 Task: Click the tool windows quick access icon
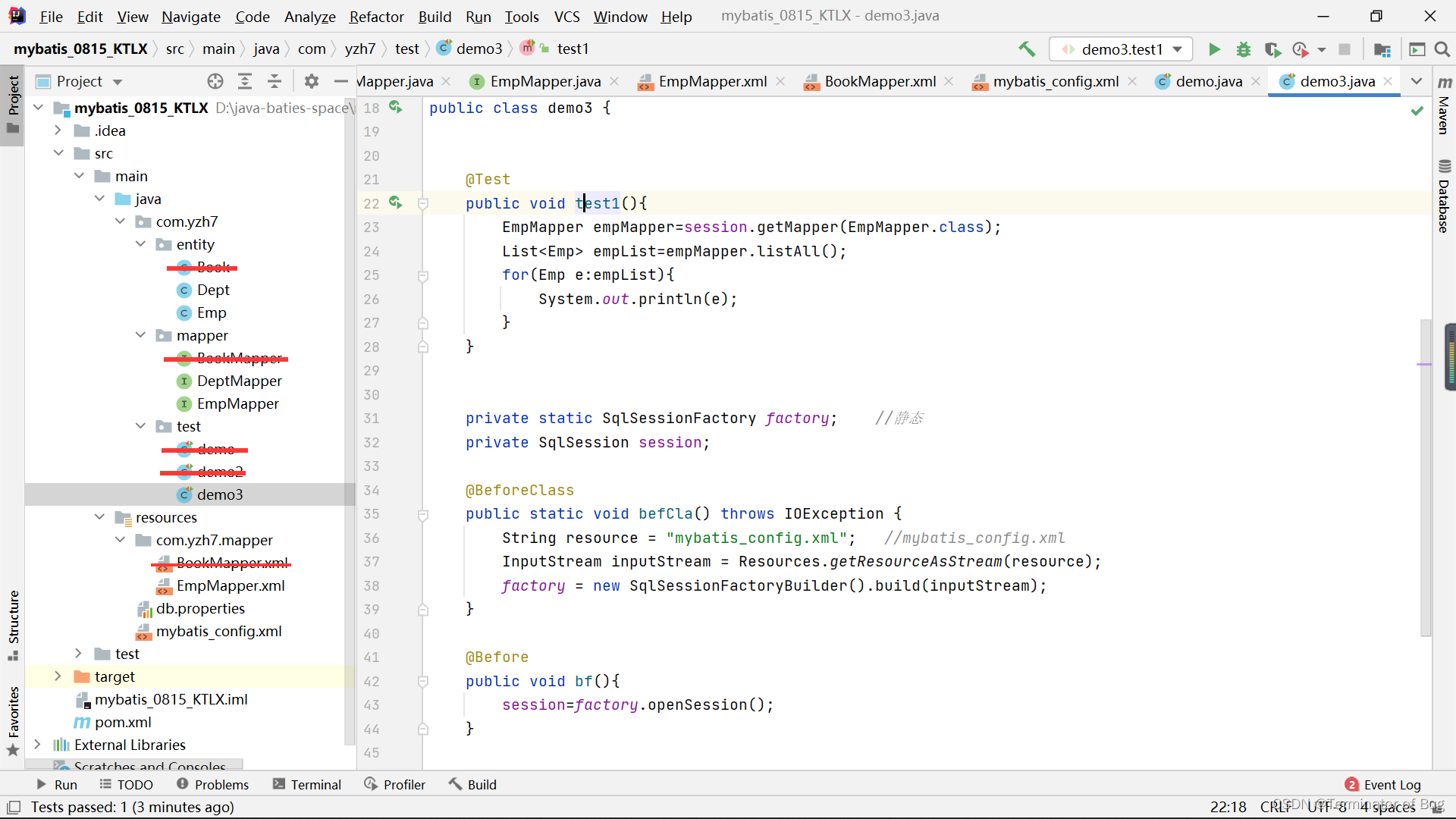point(14,808)
